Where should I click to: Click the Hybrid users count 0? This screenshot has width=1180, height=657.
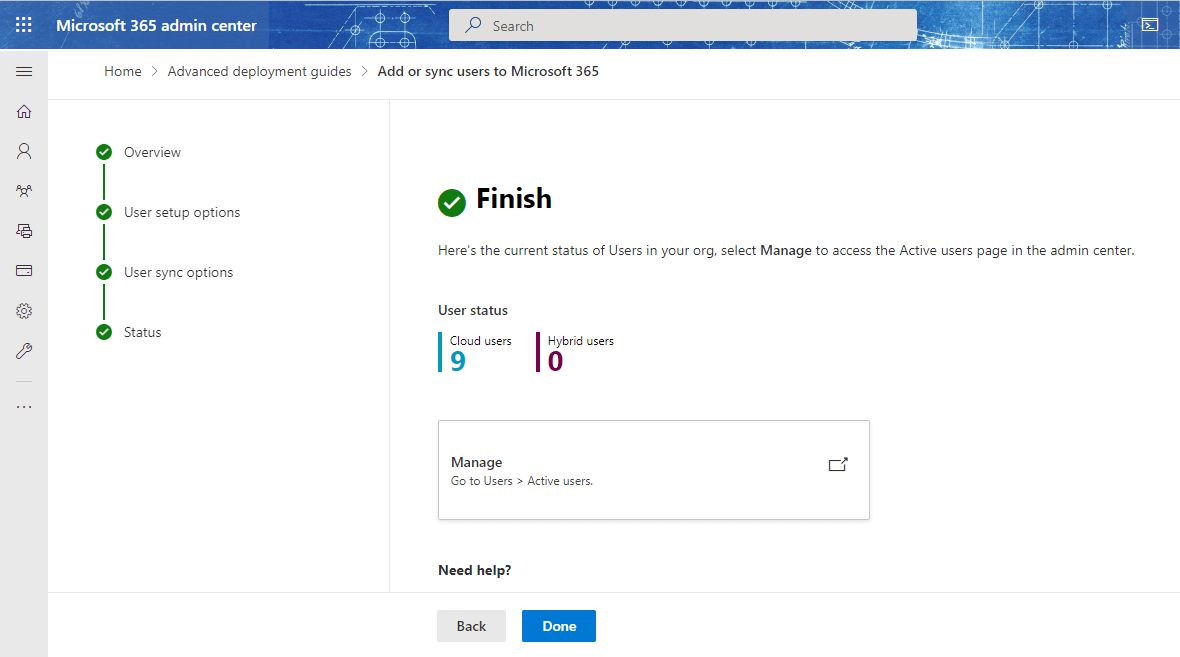pyautogui.click(x=555, y=361)
